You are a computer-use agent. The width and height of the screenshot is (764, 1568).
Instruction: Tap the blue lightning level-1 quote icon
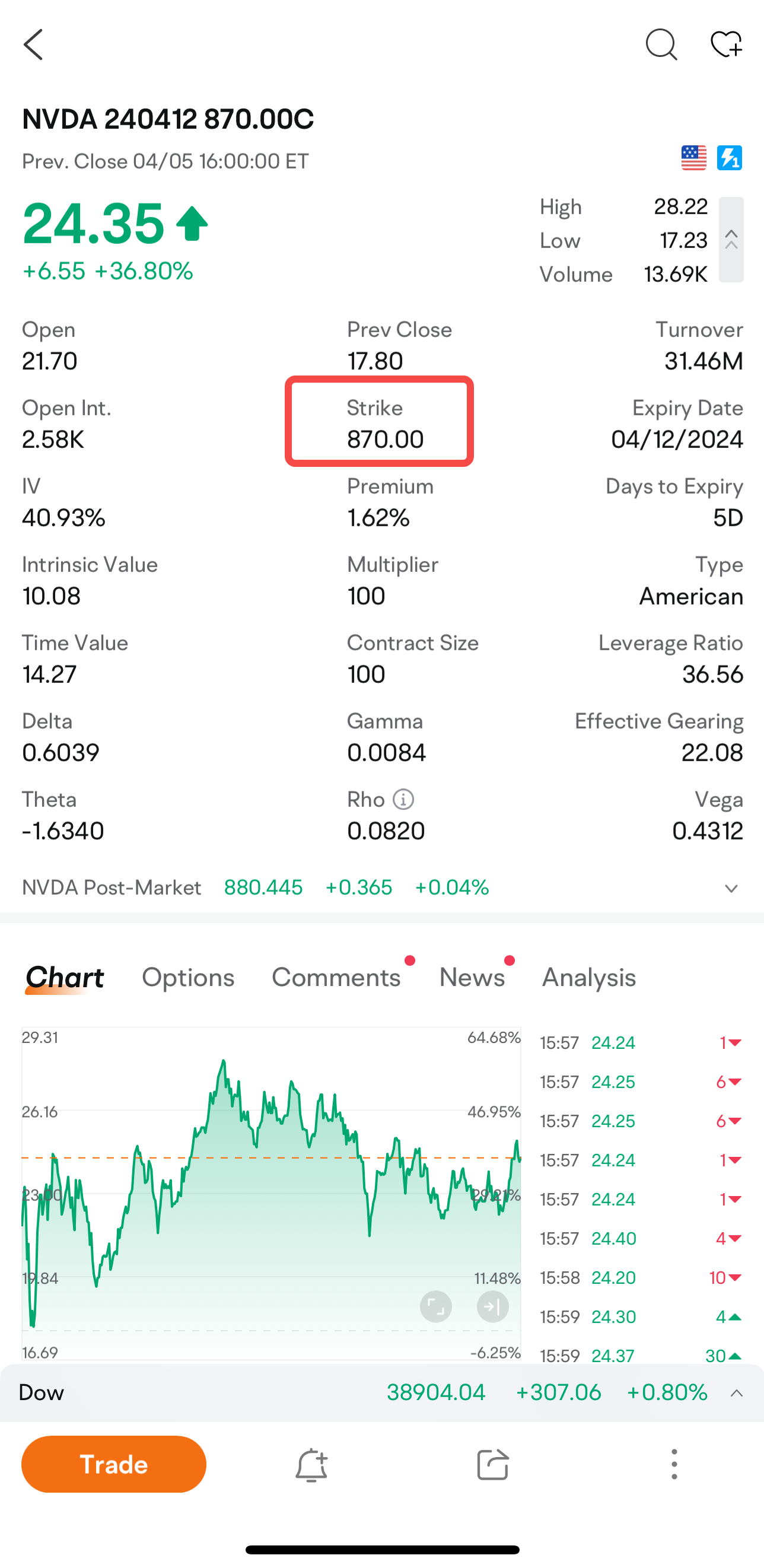click(x=730, y=158)
